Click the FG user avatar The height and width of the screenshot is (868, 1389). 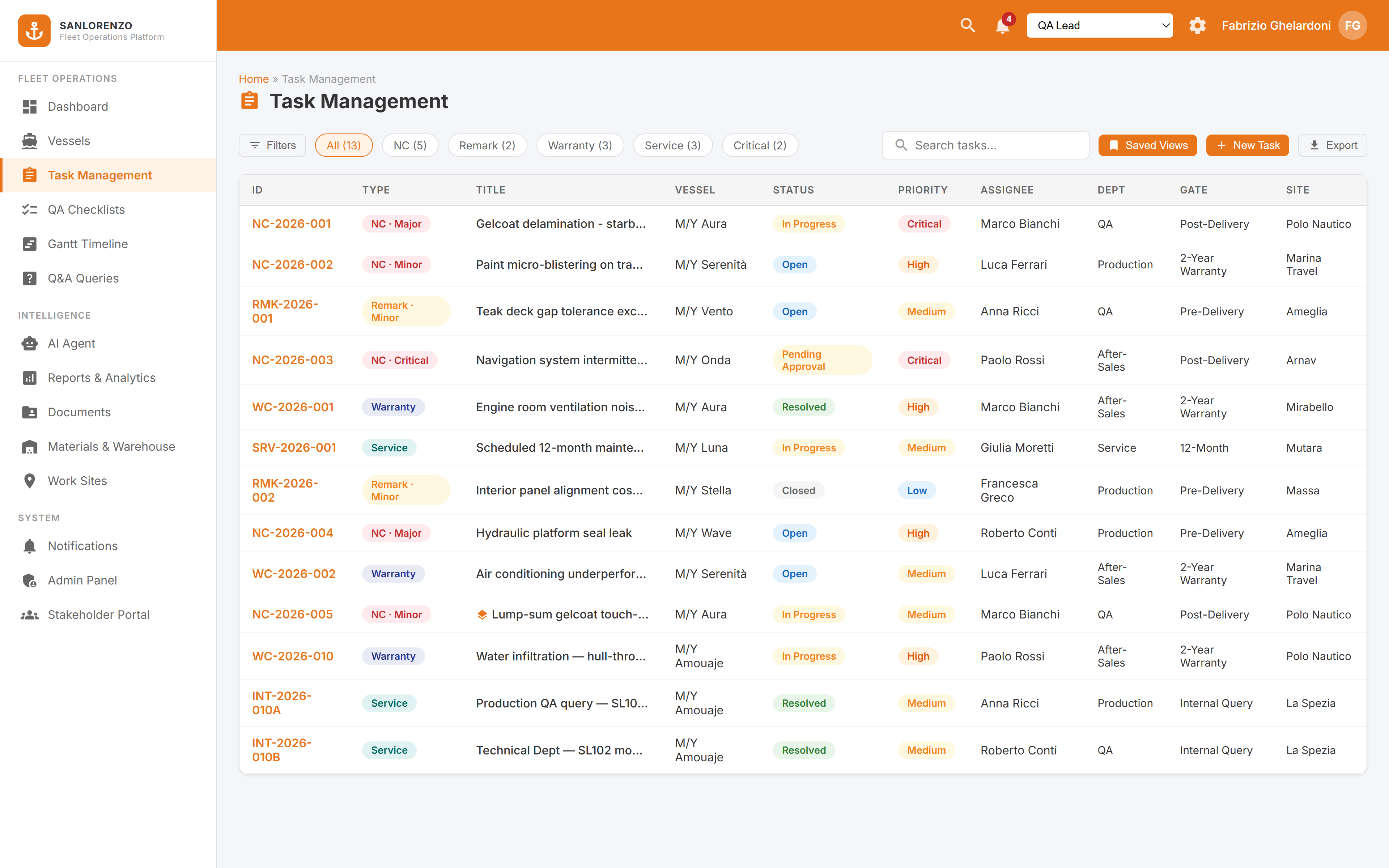(x=1352, y=25)
